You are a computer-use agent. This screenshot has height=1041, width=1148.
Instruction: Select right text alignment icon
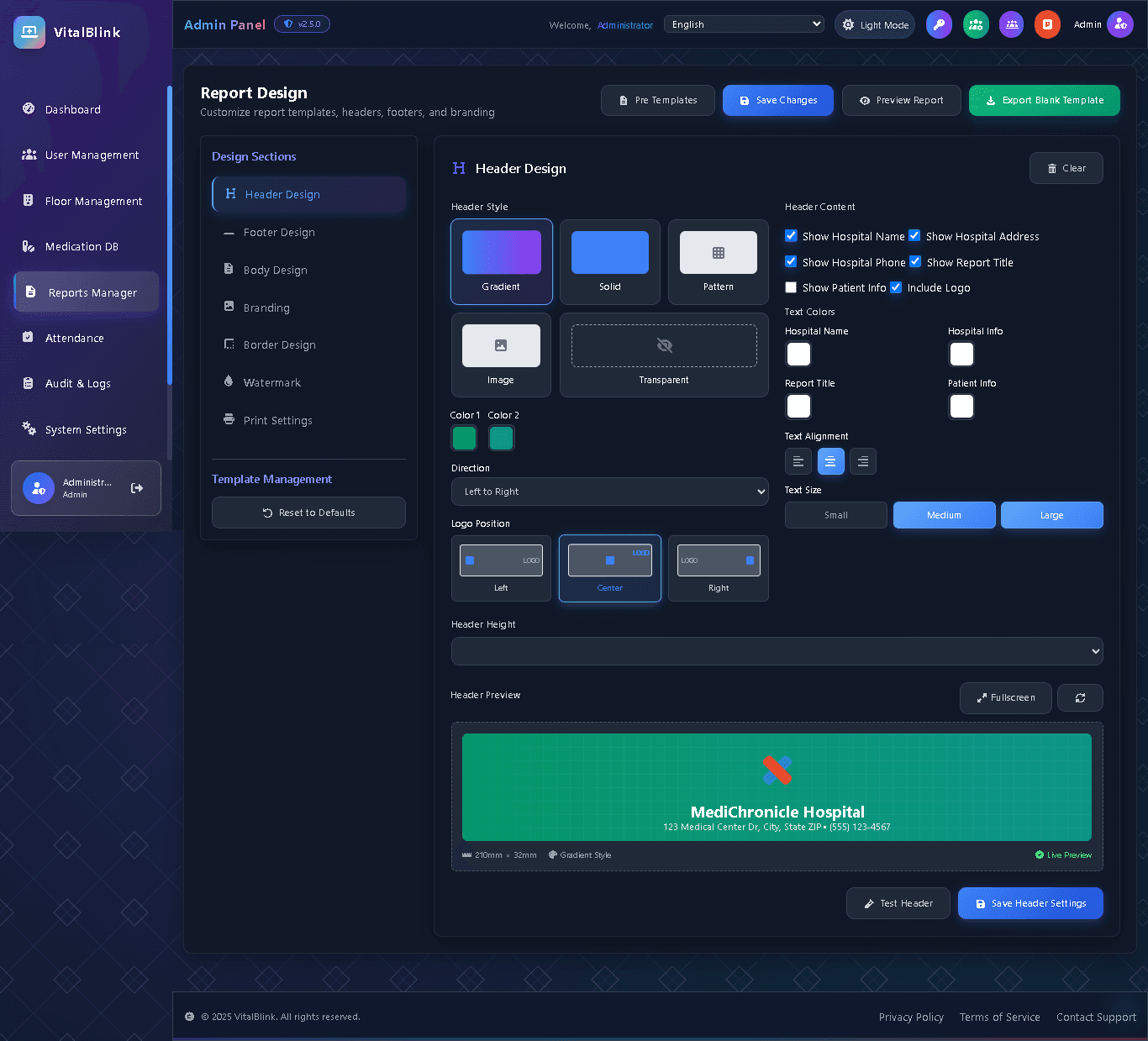pyautogui.click(x=863, y=461)
